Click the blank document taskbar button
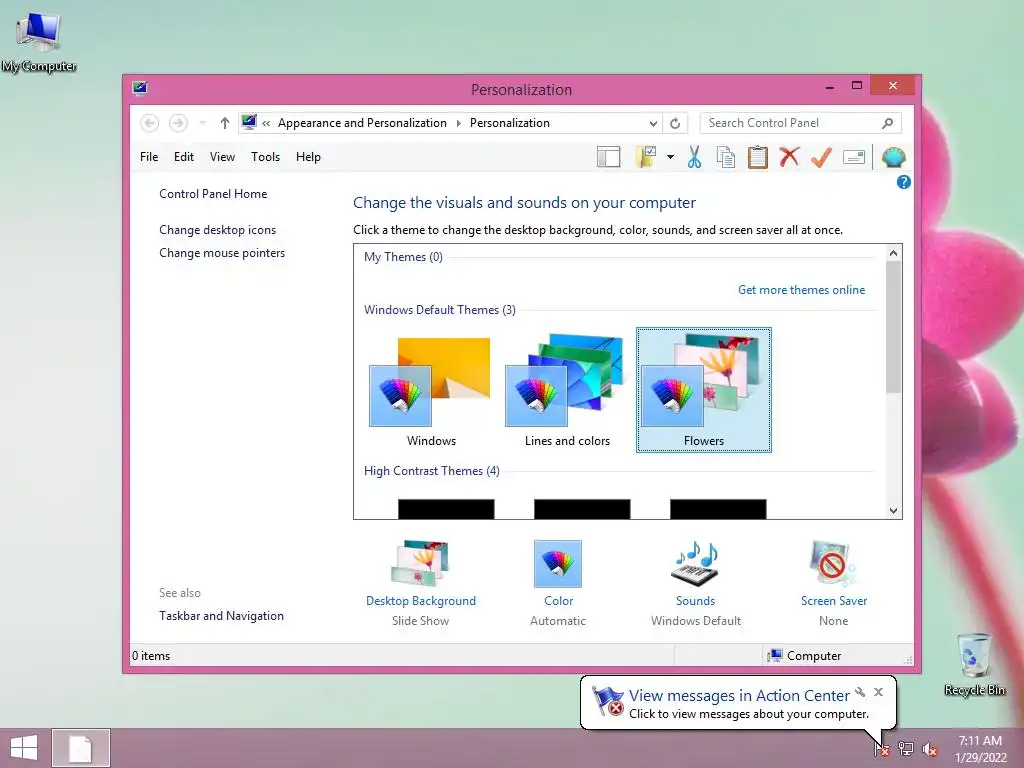Image resolution: width=1024 pixels, height=768 pixels. pos(80,748)
